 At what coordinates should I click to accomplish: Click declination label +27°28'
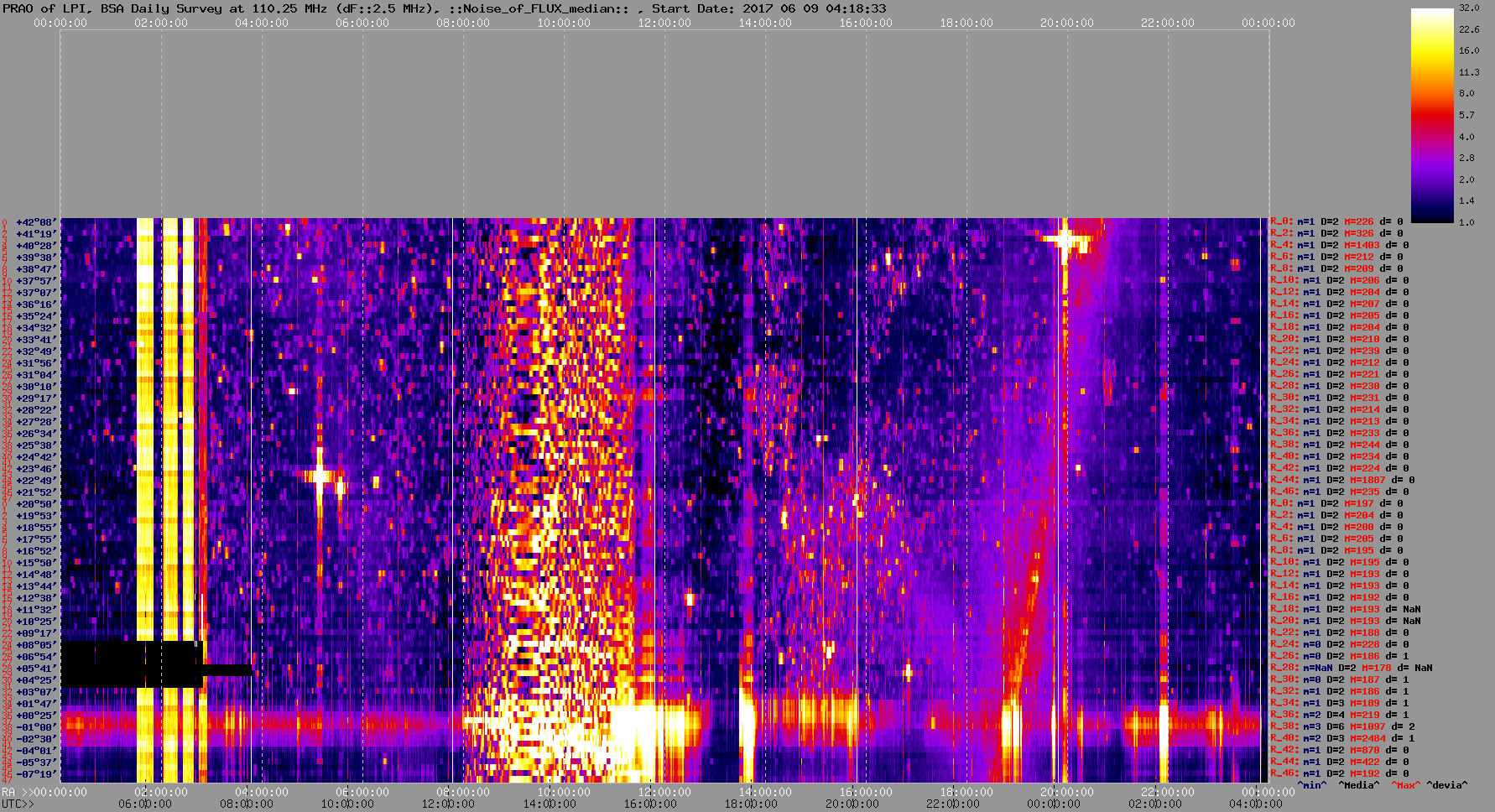36,422
